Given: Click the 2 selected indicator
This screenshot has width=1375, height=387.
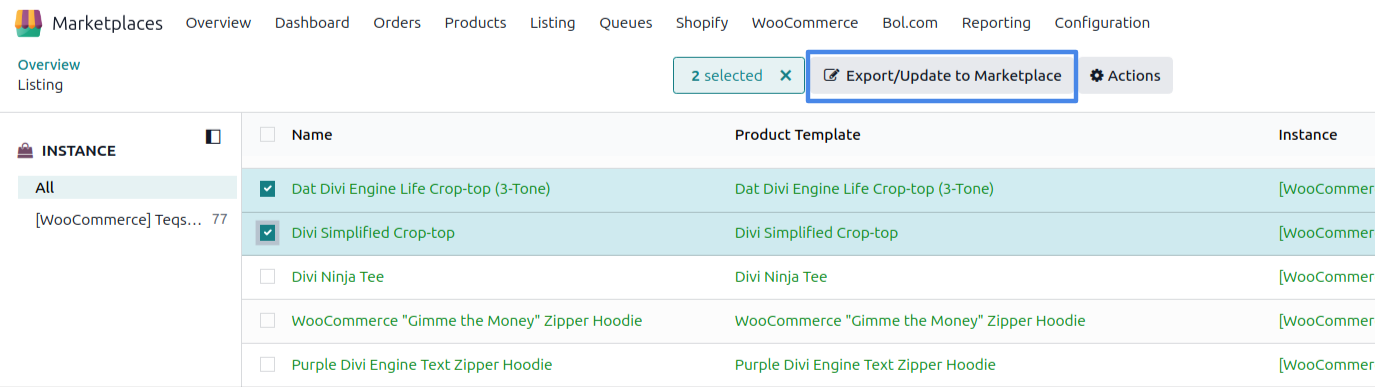Looking at the screenshot, I should [727, 76].
